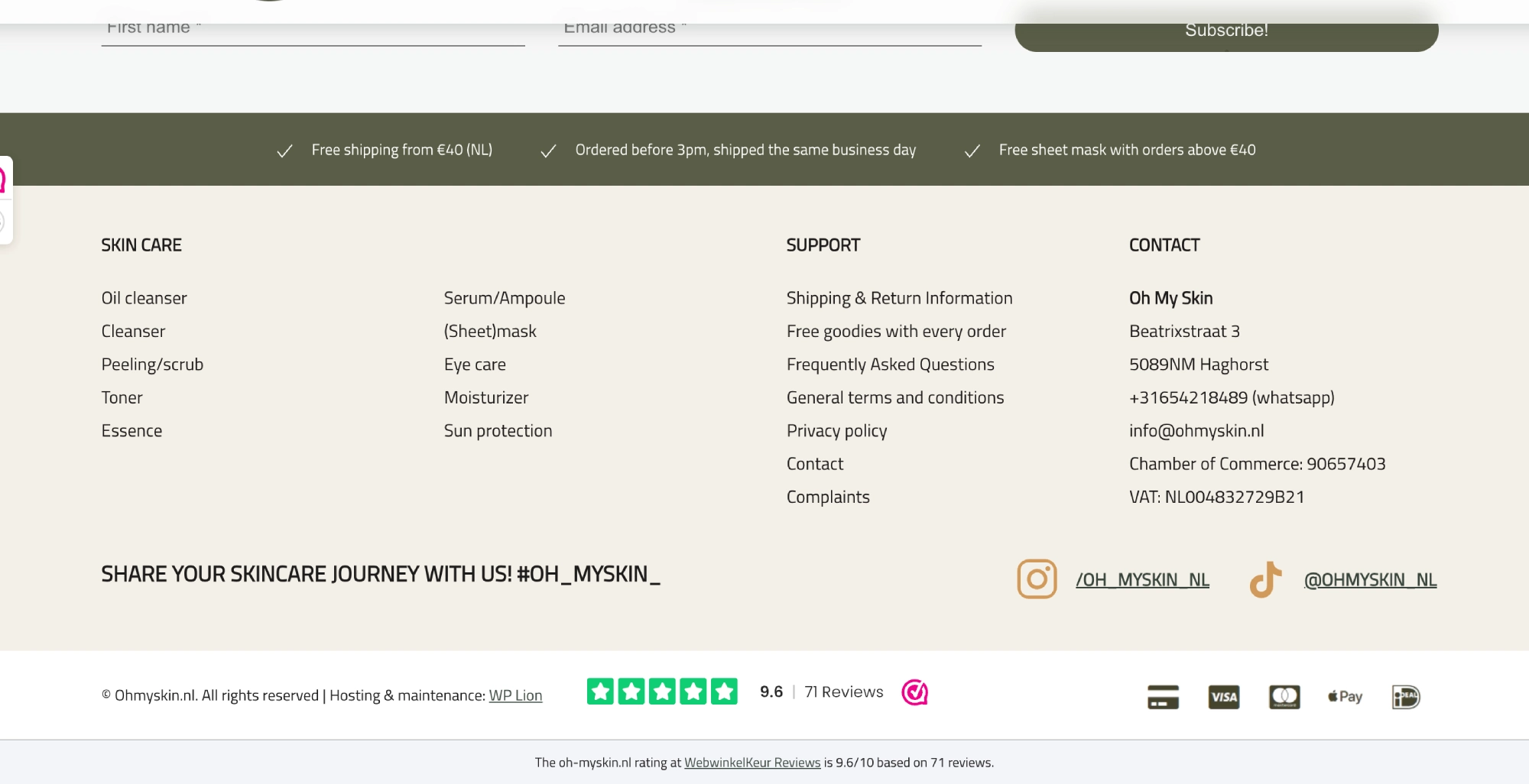This screenshot has height=784, width=1529.
Task: Click the WebwinkelKeur pink badge icon
Action: pos(914,692)
